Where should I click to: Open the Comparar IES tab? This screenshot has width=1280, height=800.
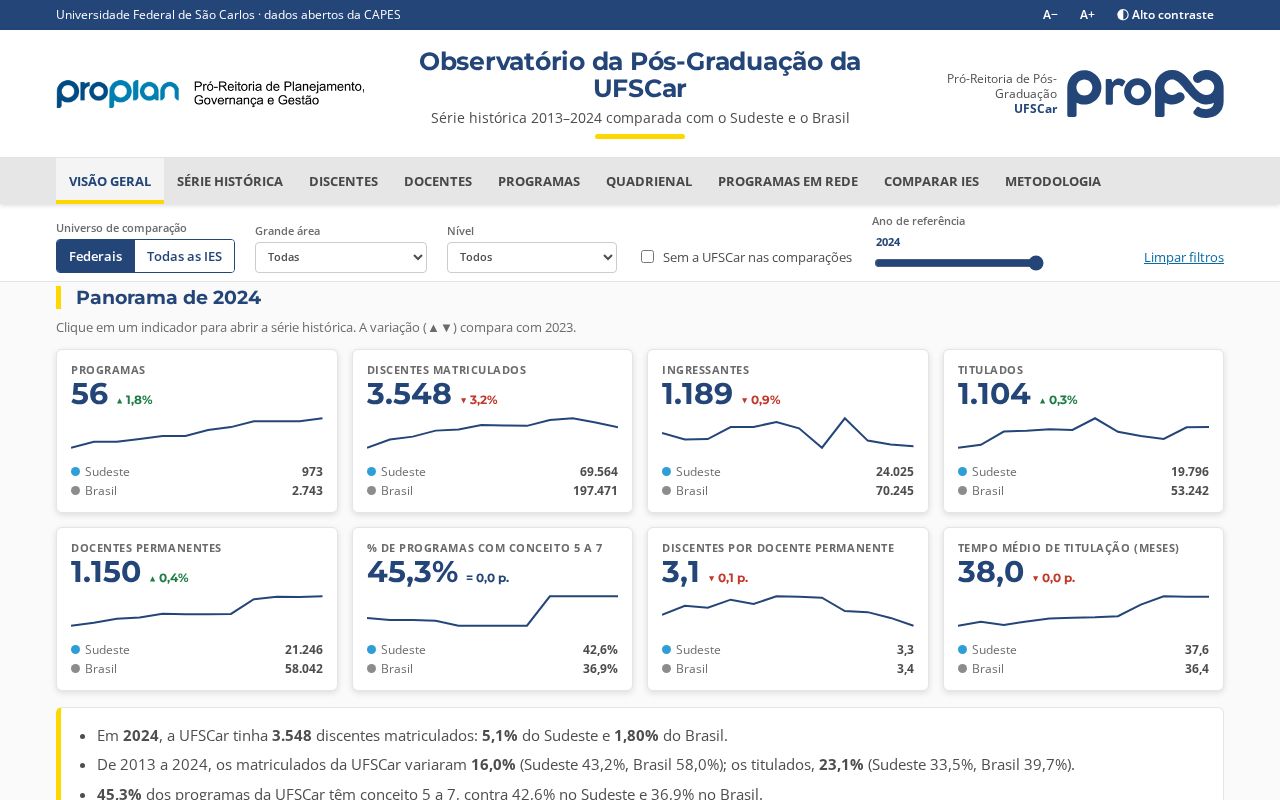(931, 181)
